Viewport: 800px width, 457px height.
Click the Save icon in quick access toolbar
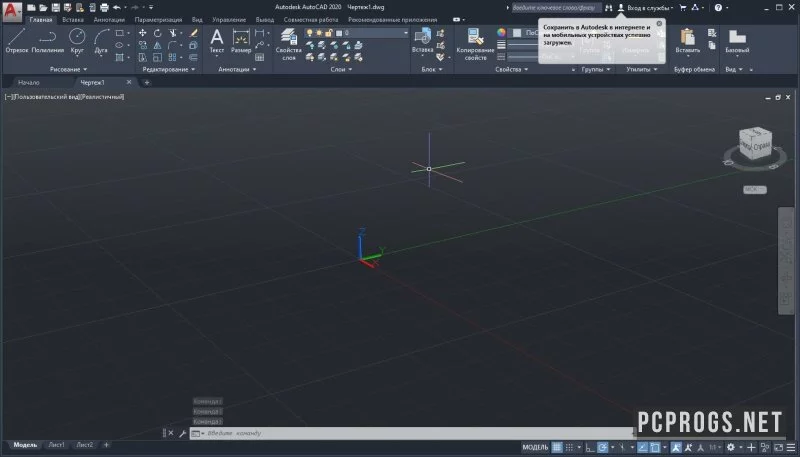[56, 7]
